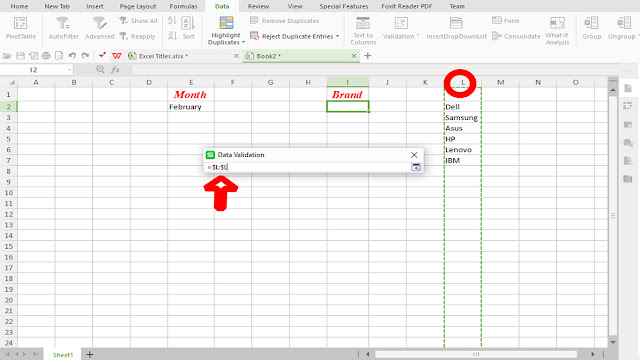Click the Undo icon in quick toolbar
This screenshot has height=360, width=640.
72,56
